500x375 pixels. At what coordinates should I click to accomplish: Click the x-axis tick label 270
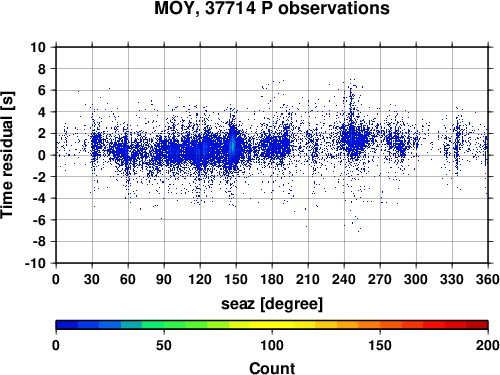380,279
